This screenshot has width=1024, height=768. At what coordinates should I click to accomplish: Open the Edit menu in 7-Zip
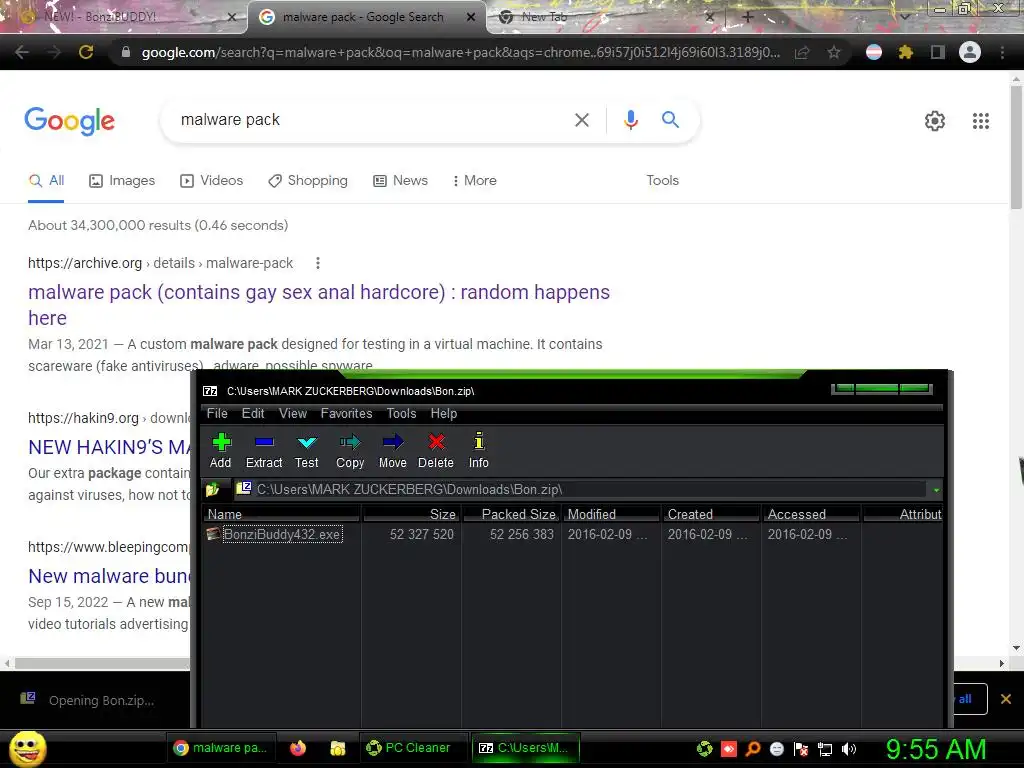coord(253,413)
